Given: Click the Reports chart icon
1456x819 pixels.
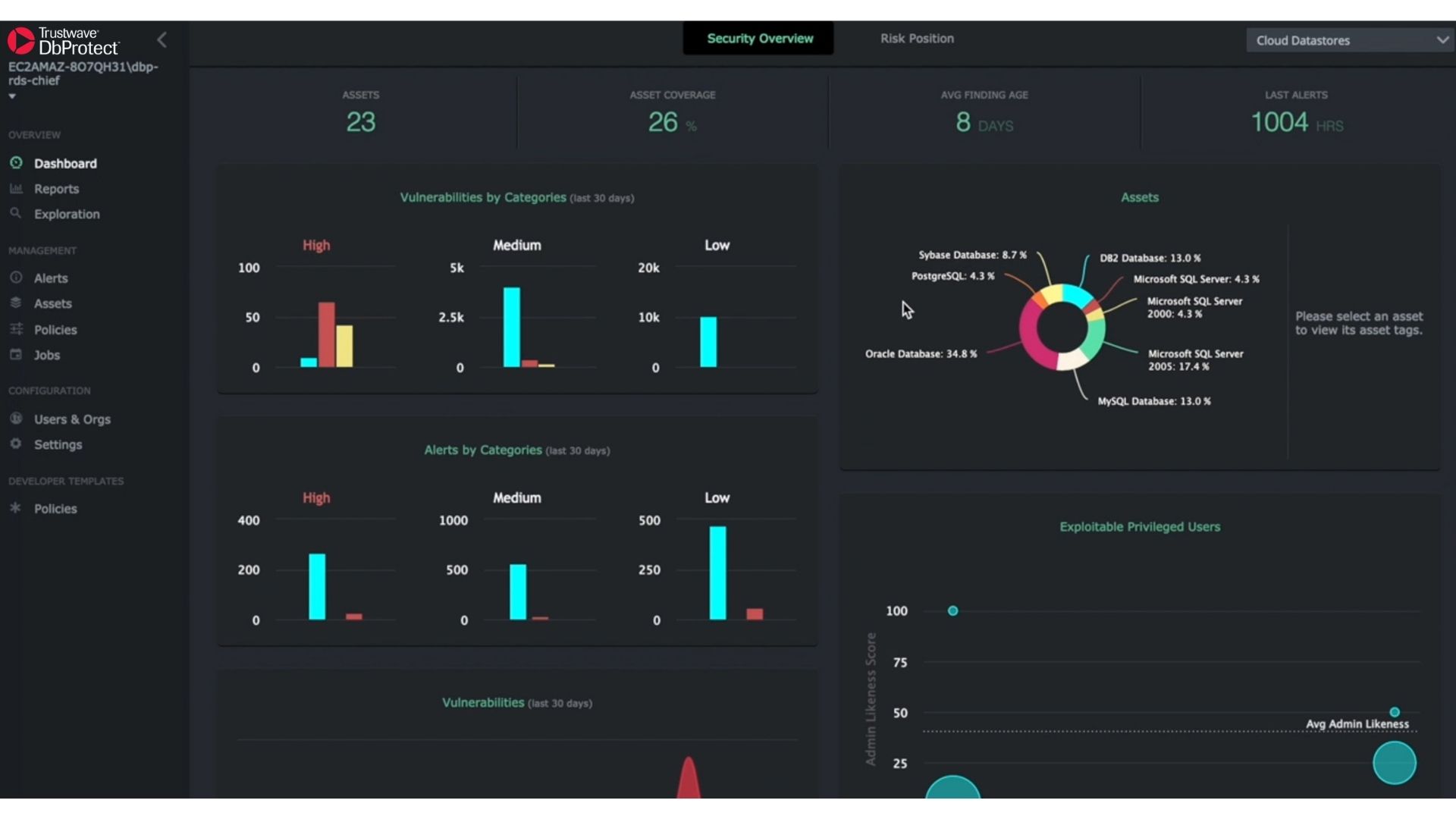Looking at the screenshot, I should tap(16, 189).
